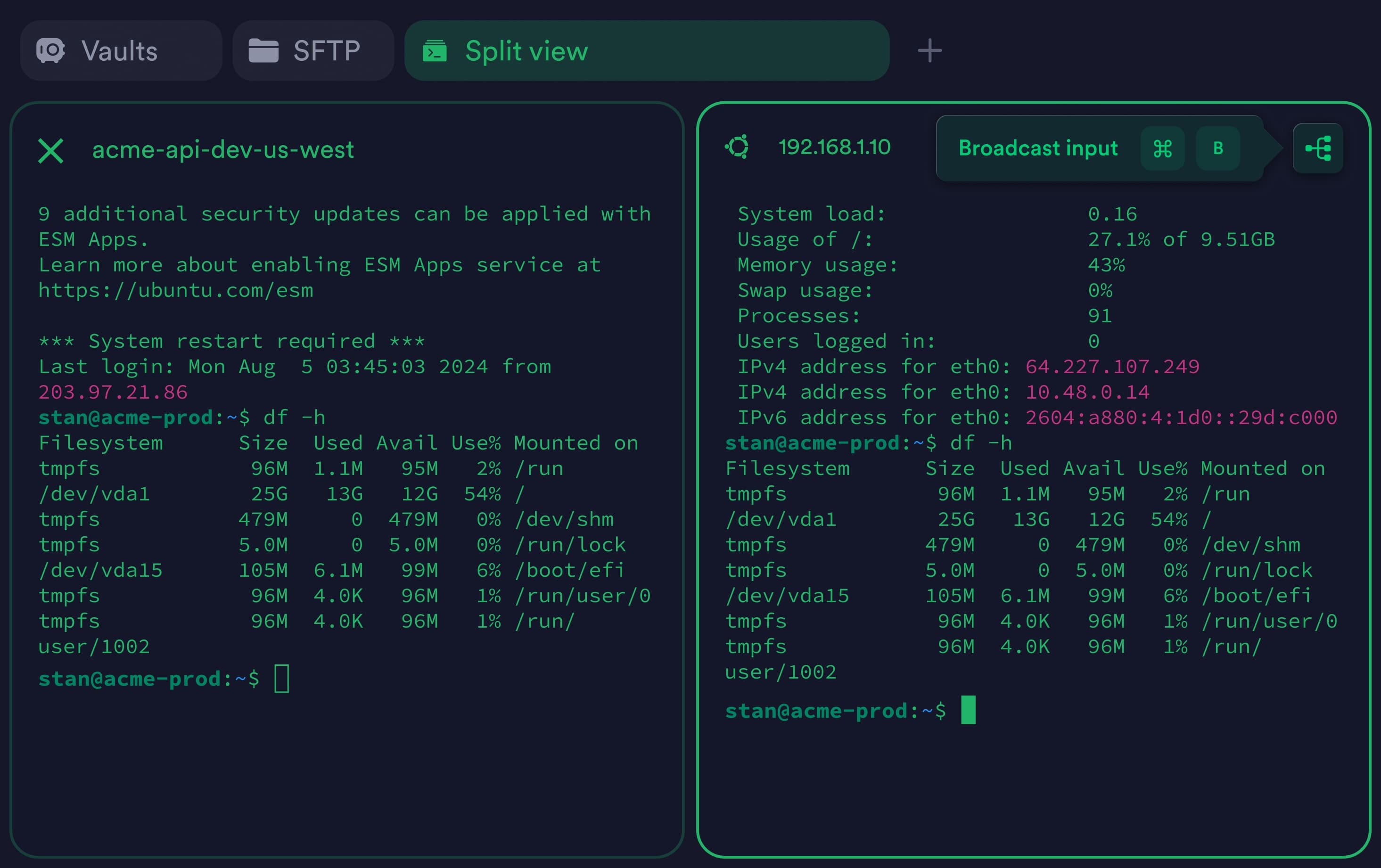Image resolution: width=1381 pixels, height=868 pixels.
Task: Open the https://ubuntu.com/esm link
Action: (176, 290)
